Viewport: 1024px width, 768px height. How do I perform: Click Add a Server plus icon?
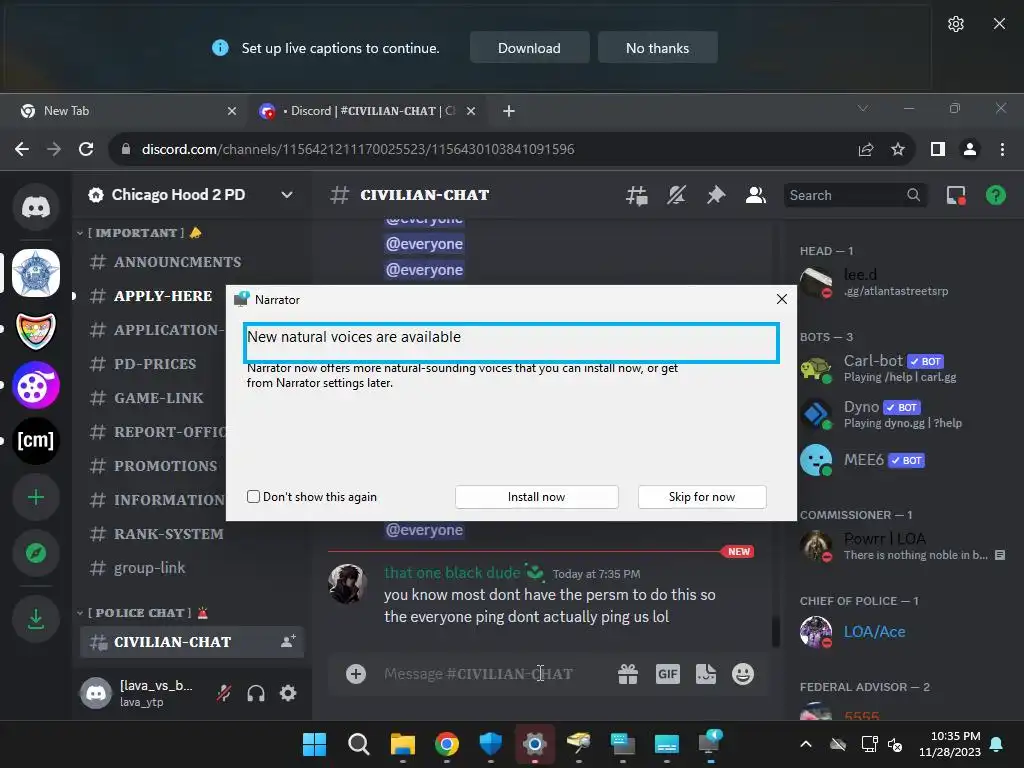pyautogui.click(x=36, y=498)
